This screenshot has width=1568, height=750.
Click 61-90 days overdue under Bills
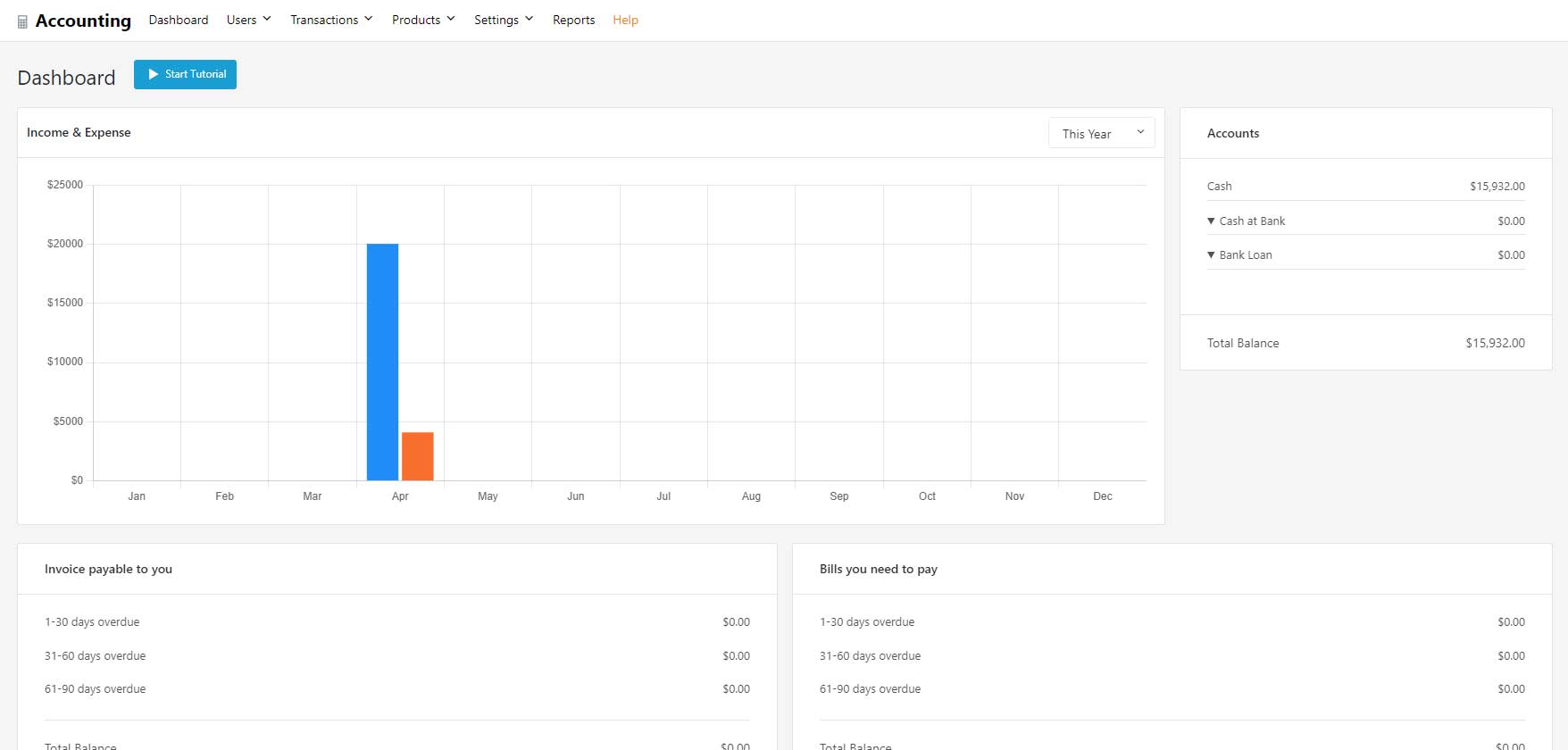click(x=870, y=688)
